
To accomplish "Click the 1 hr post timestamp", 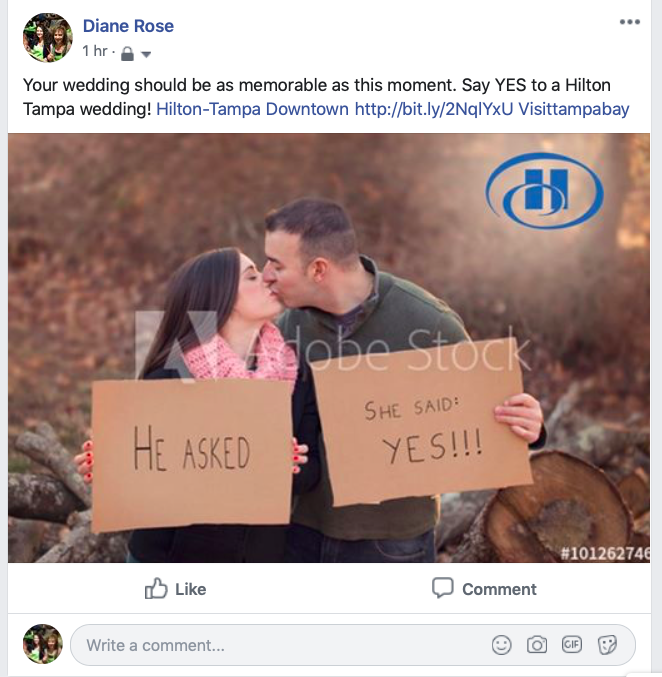I will click(x=95, y=51).
